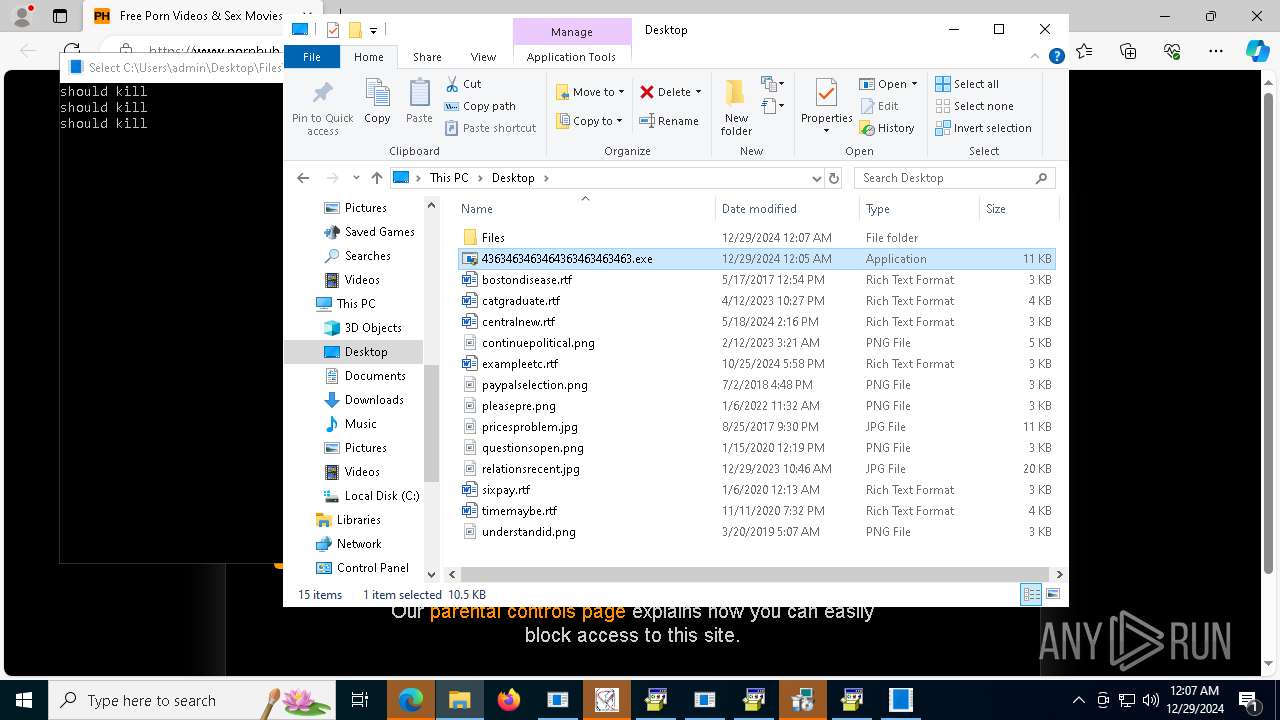Click the Windows Start button

pyautogui.click(x=24, y=700)
